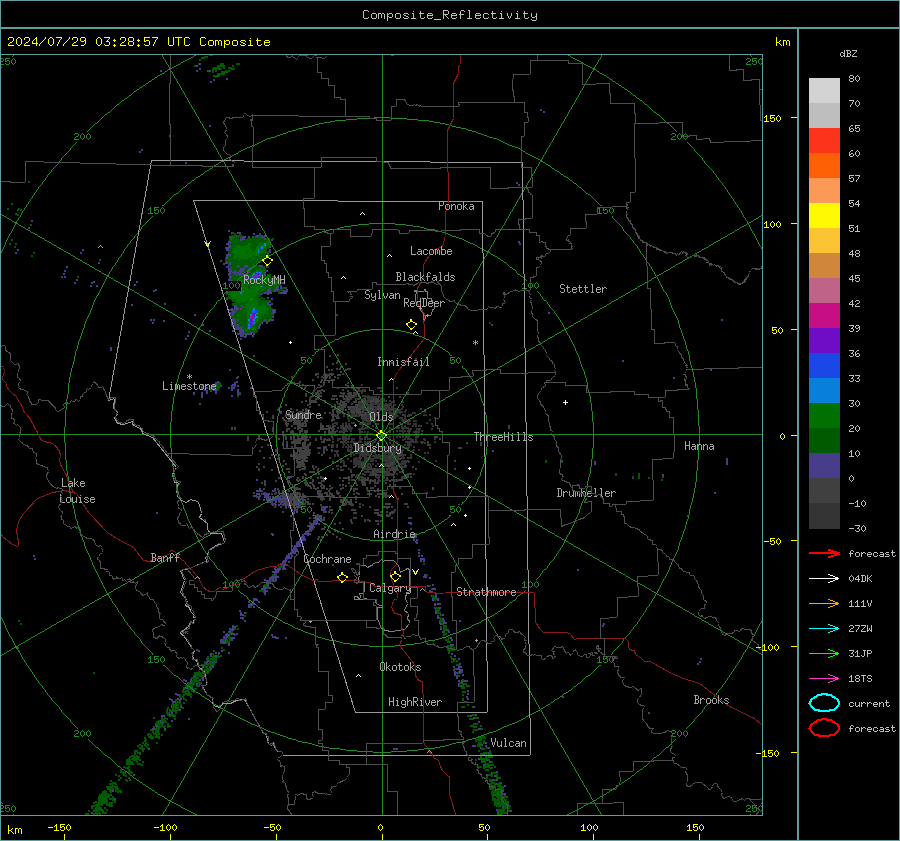Image resolution: width=900 pixels, height=841 pixels.
Task: Click the Strathmore city label
Action: coord(486,592)
